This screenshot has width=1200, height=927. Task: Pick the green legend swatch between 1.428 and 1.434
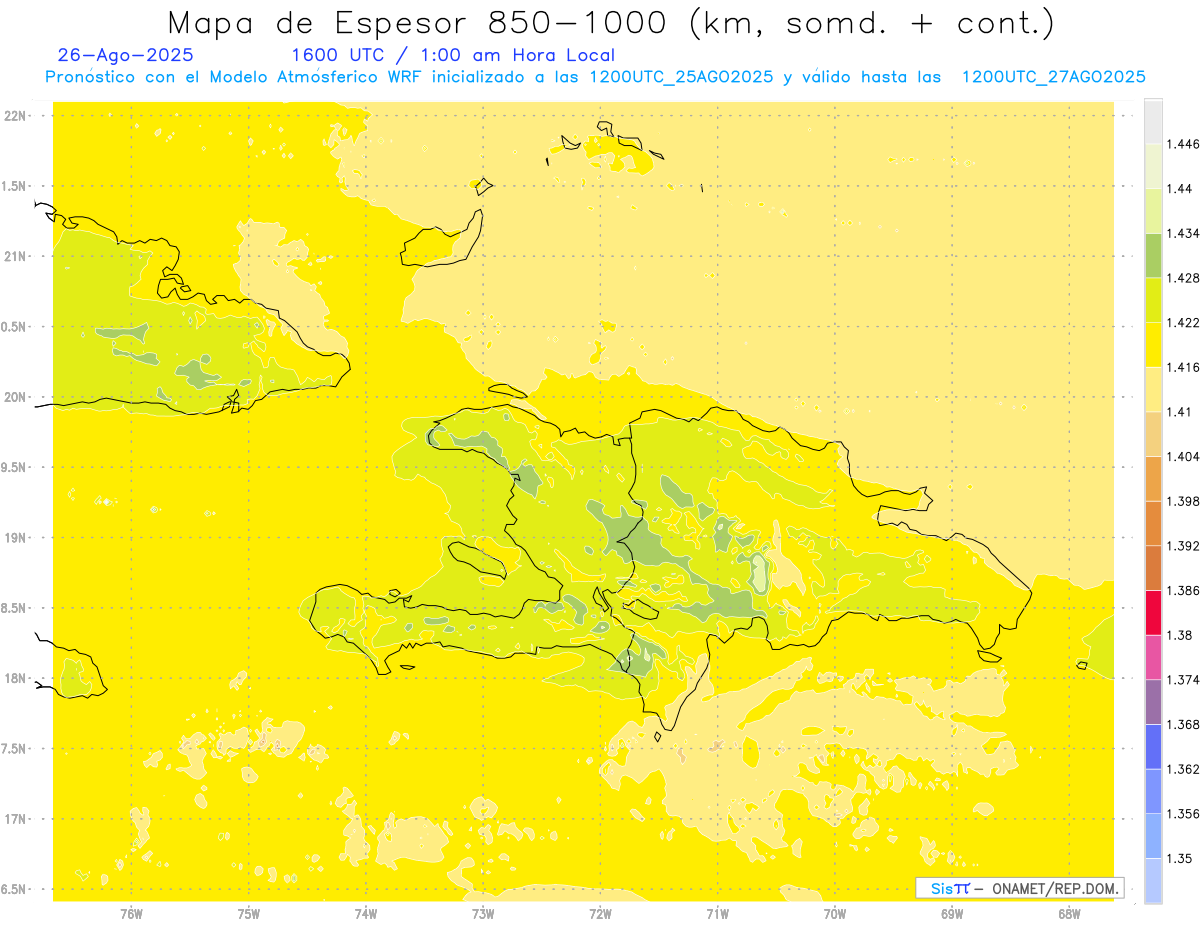[1153, 255]
